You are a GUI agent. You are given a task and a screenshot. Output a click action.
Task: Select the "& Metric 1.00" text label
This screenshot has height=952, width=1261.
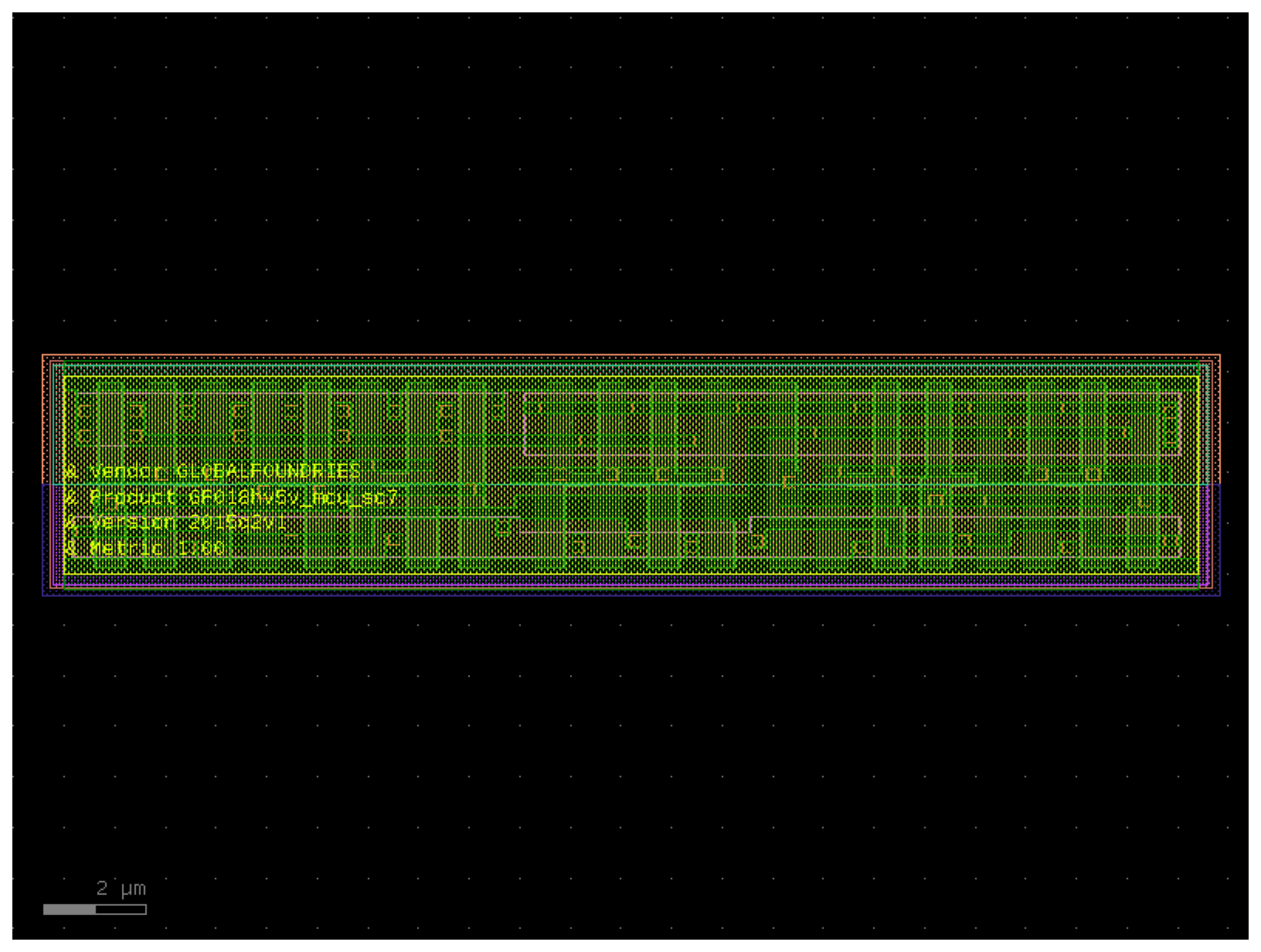[145, 549]
